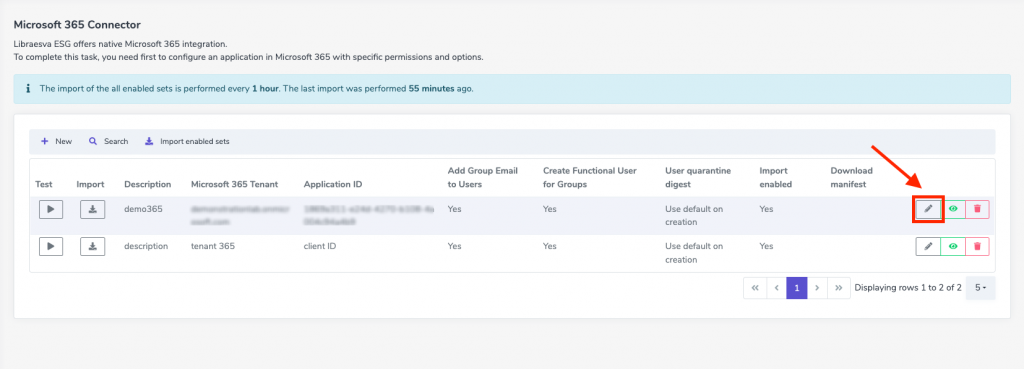Viewport: 1024px width, 369px height.
Task: Delete the demo365 connector
Action: [977, 209]
